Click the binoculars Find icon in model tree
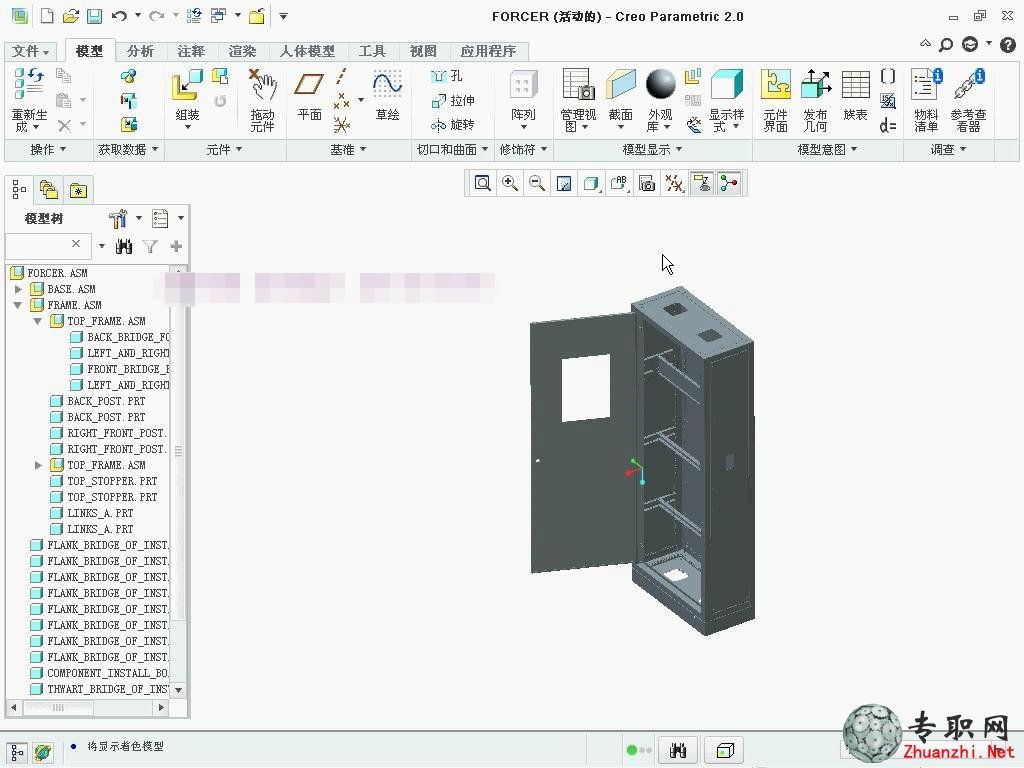The height and width of the screenshot is (768, 1024). [123, 246]
